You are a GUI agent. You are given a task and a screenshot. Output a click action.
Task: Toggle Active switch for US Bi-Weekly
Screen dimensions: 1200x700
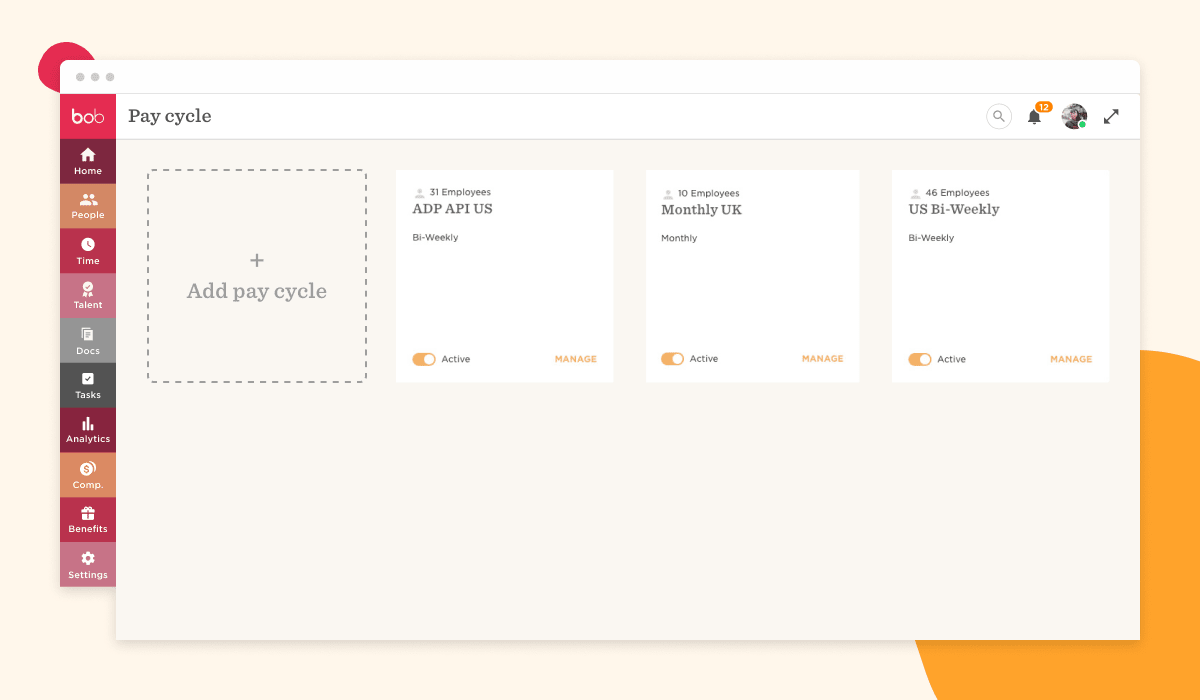[x=920, y=359]
